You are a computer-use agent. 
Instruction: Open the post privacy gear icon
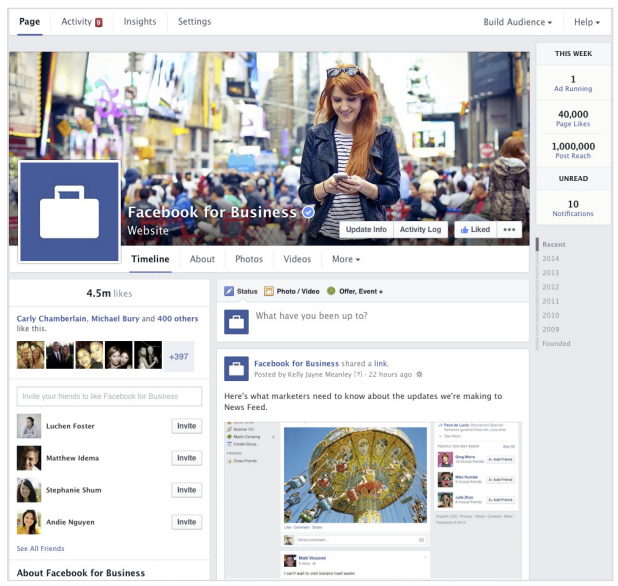click(419, 374)
